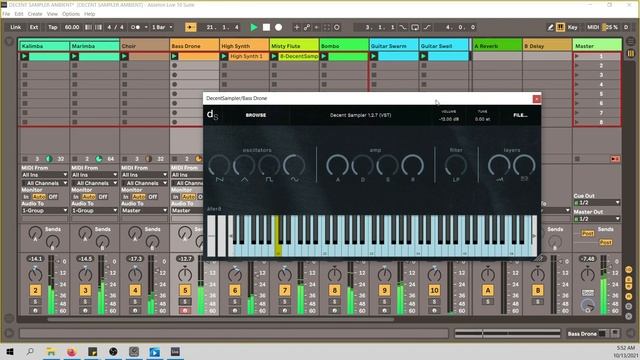This screenshot has height=360, width=640.
Task: Toggle the Link button
Action: tap(16, 27)
